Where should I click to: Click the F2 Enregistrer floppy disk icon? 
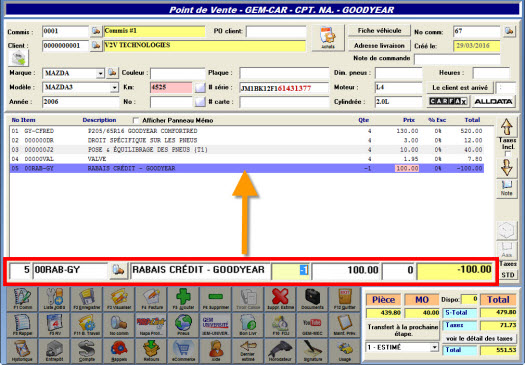coord(87,299)
